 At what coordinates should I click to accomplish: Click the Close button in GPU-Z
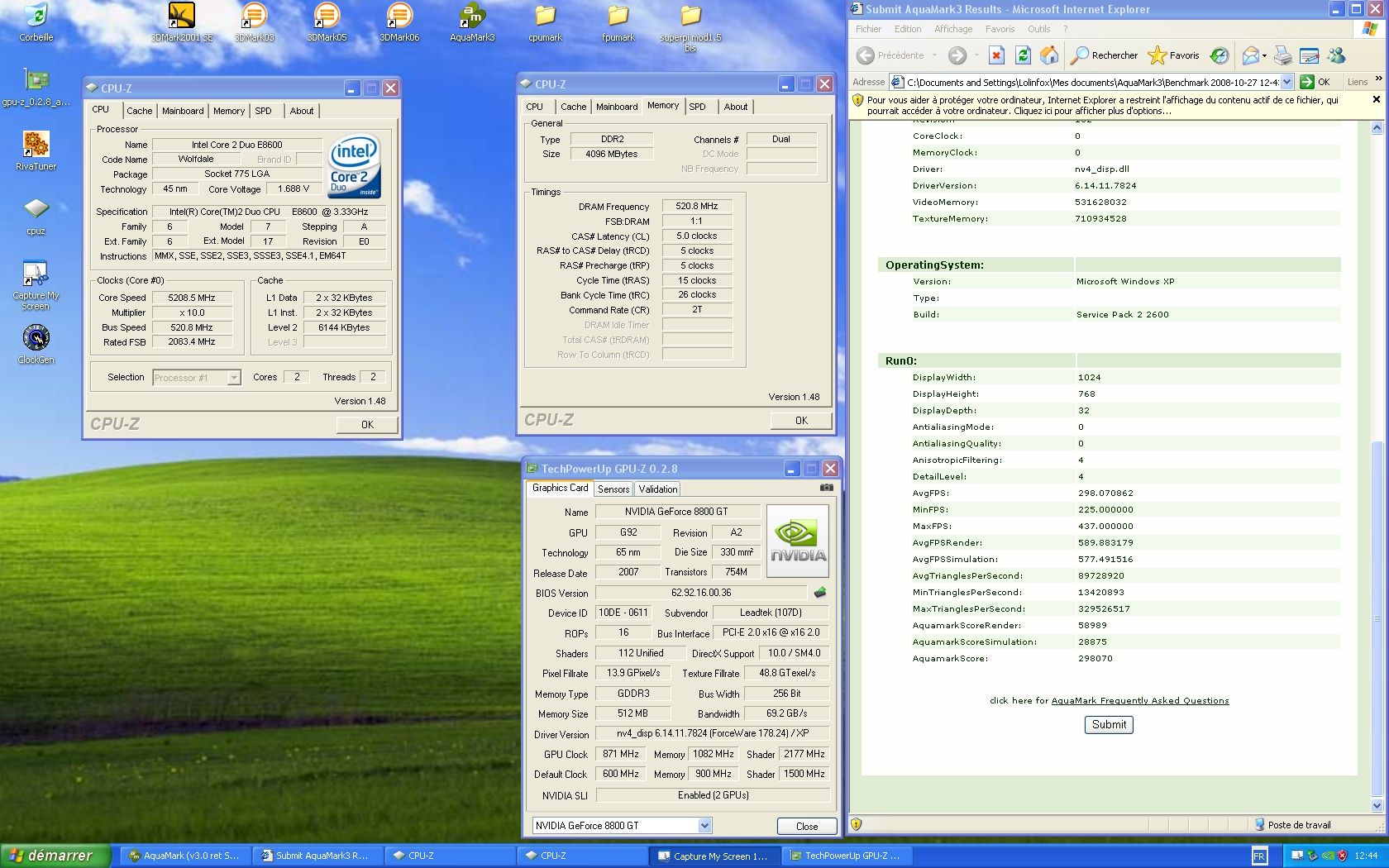(807, 826)
